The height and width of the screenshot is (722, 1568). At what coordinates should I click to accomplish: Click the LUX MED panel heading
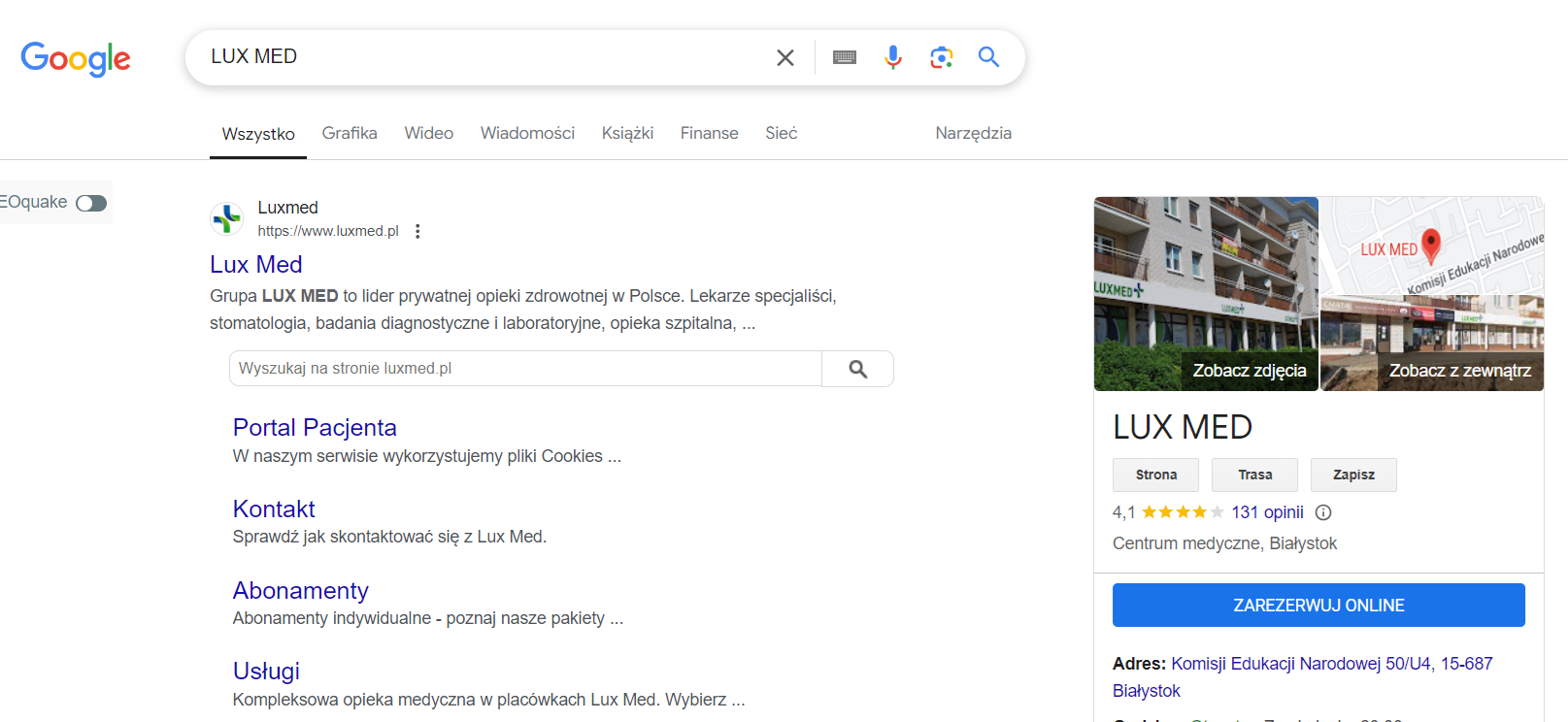[1183, 427]
